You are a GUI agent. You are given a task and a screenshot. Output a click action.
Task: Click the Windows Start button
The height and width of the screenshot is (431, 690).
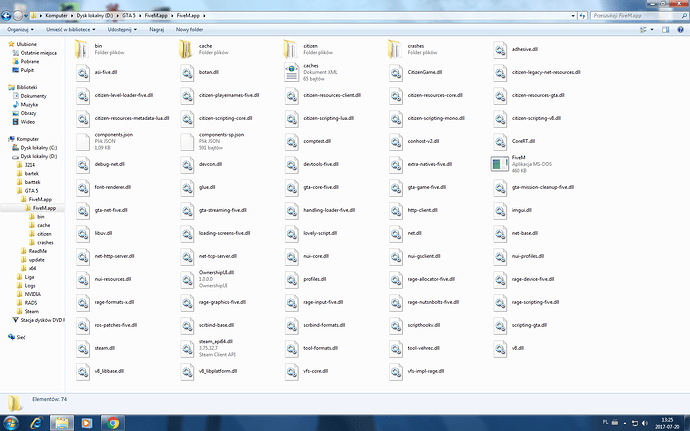point(11,423)
